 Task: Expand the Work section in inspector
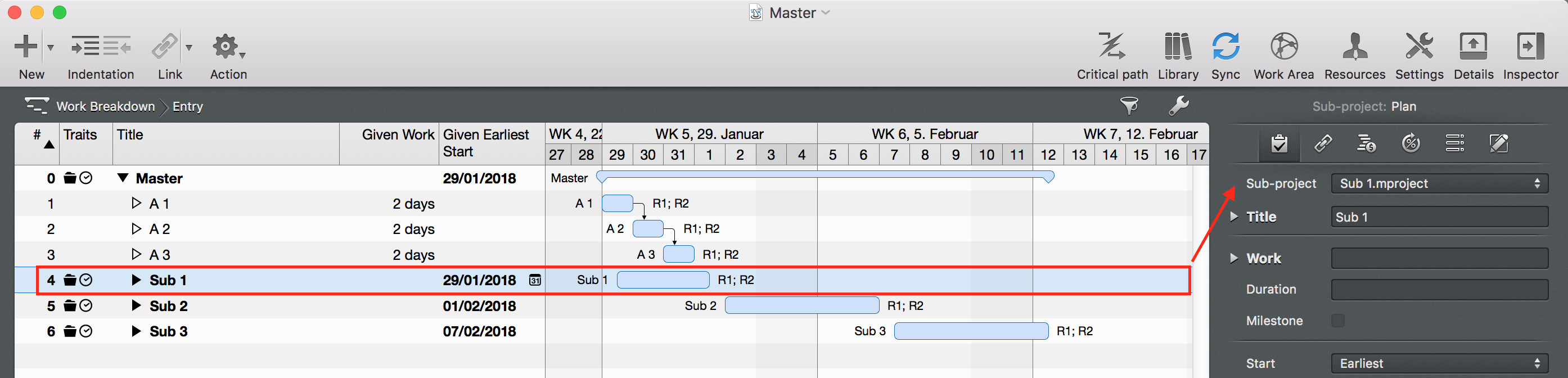click(1234, 258)
